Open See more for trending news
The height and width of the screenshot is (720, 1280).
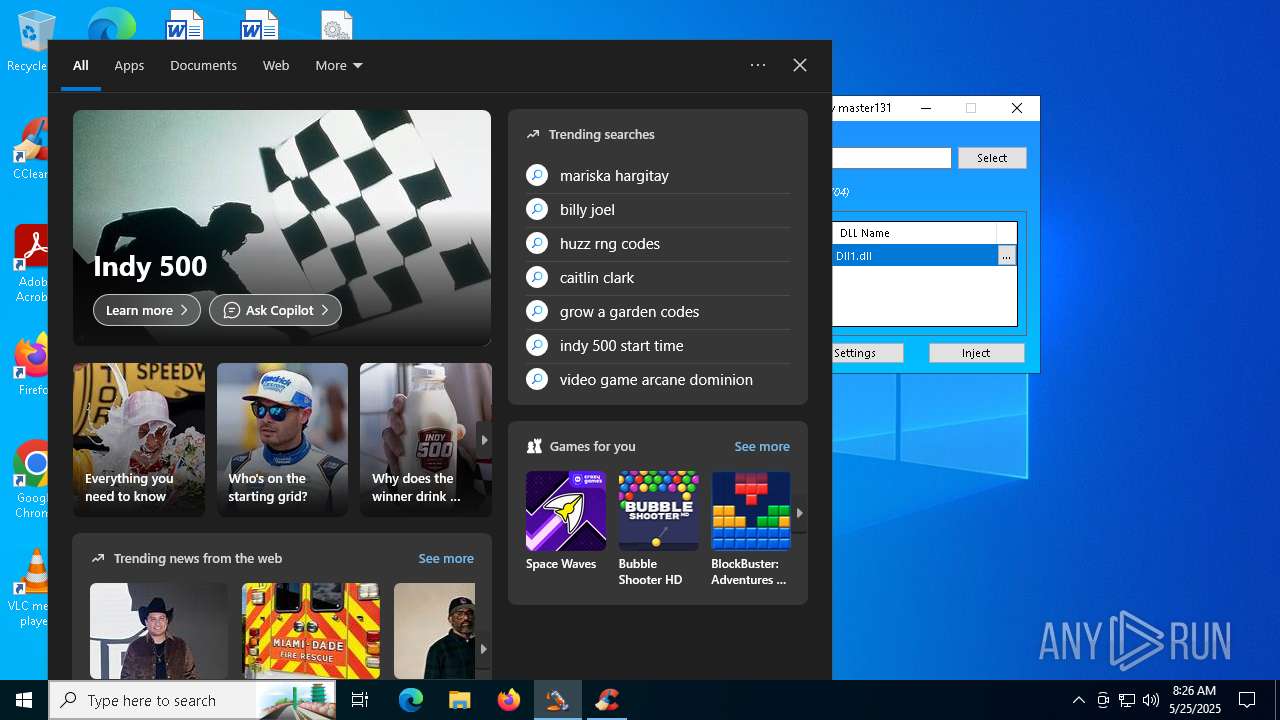click(446, 558)
